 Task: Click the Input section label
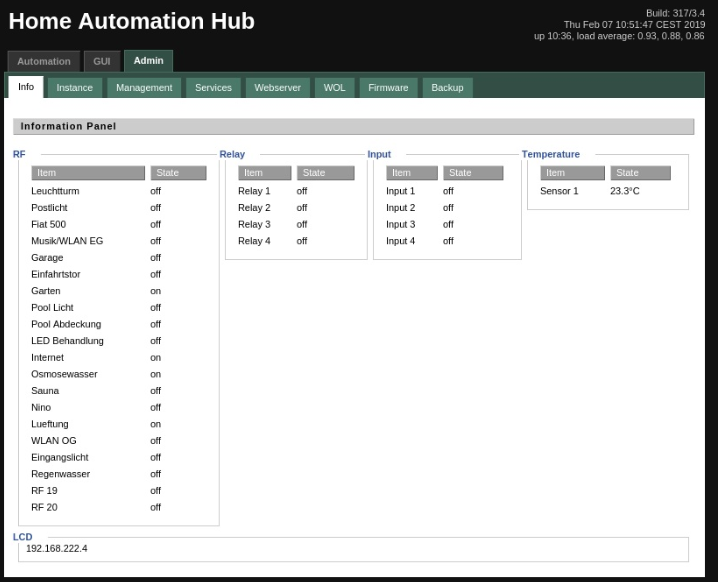click(x=379, y=154)
